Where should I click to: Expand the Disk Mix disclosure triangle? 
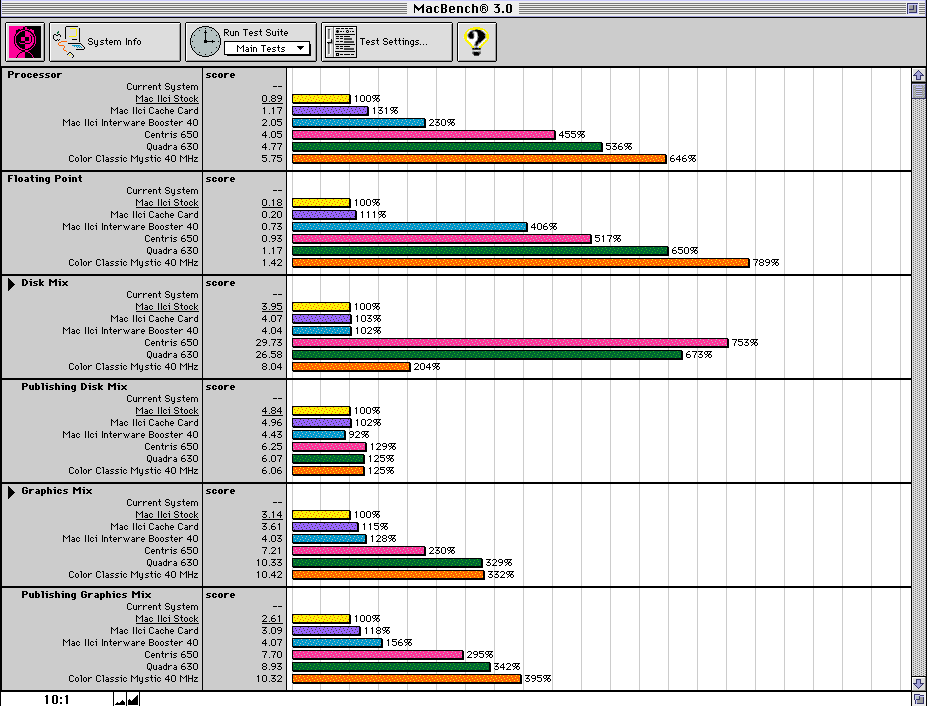[x=11, y=284]
